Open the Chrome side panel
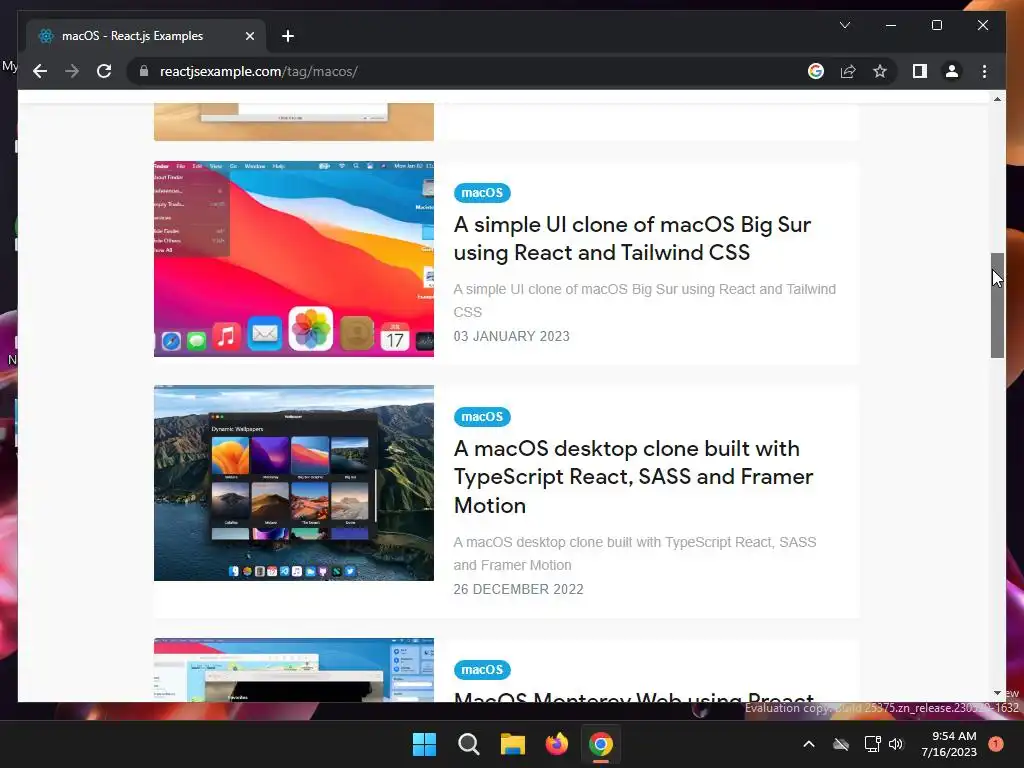The height and width of the screenshot is (768, 1024). [x=920, y=71]
